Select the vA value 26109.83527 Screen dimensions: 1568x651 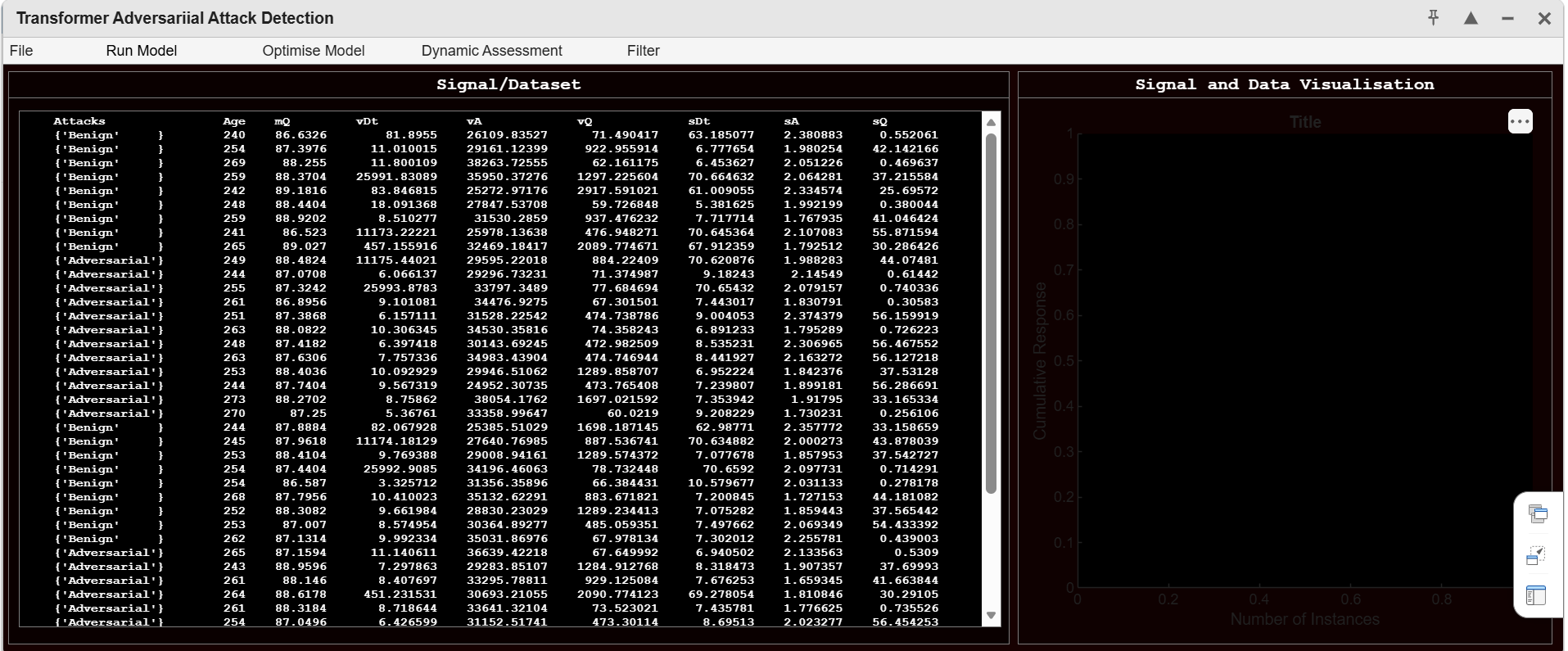coord(507,135)
